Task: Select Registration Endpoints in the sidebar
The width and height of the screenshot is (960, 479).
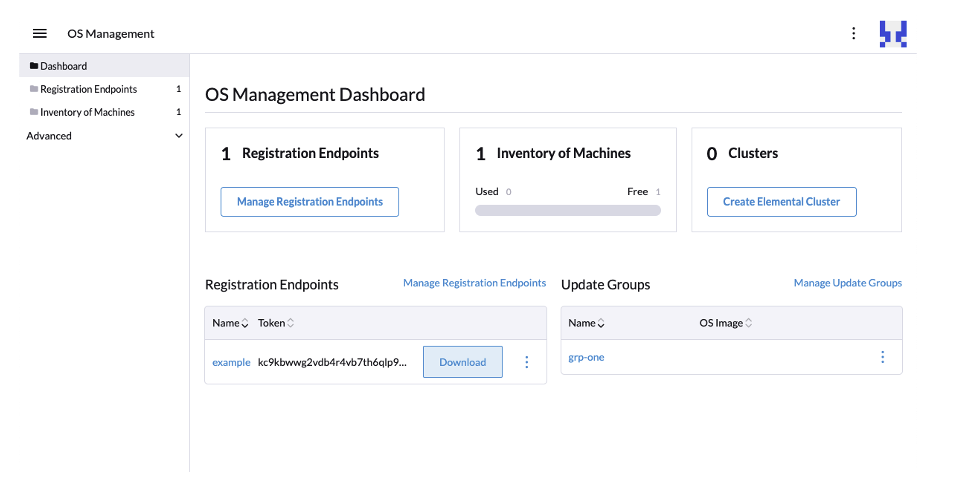Action: point(88,89)
